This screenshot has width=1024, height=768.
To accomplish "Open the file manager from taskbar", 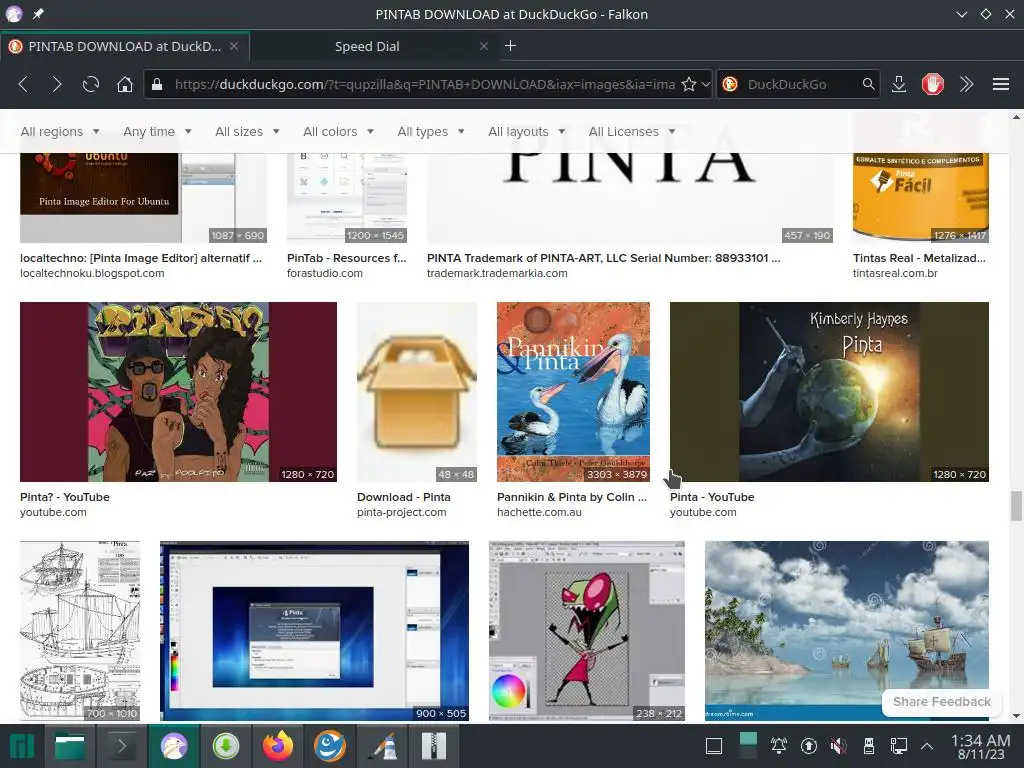I will tap(70, 746).
